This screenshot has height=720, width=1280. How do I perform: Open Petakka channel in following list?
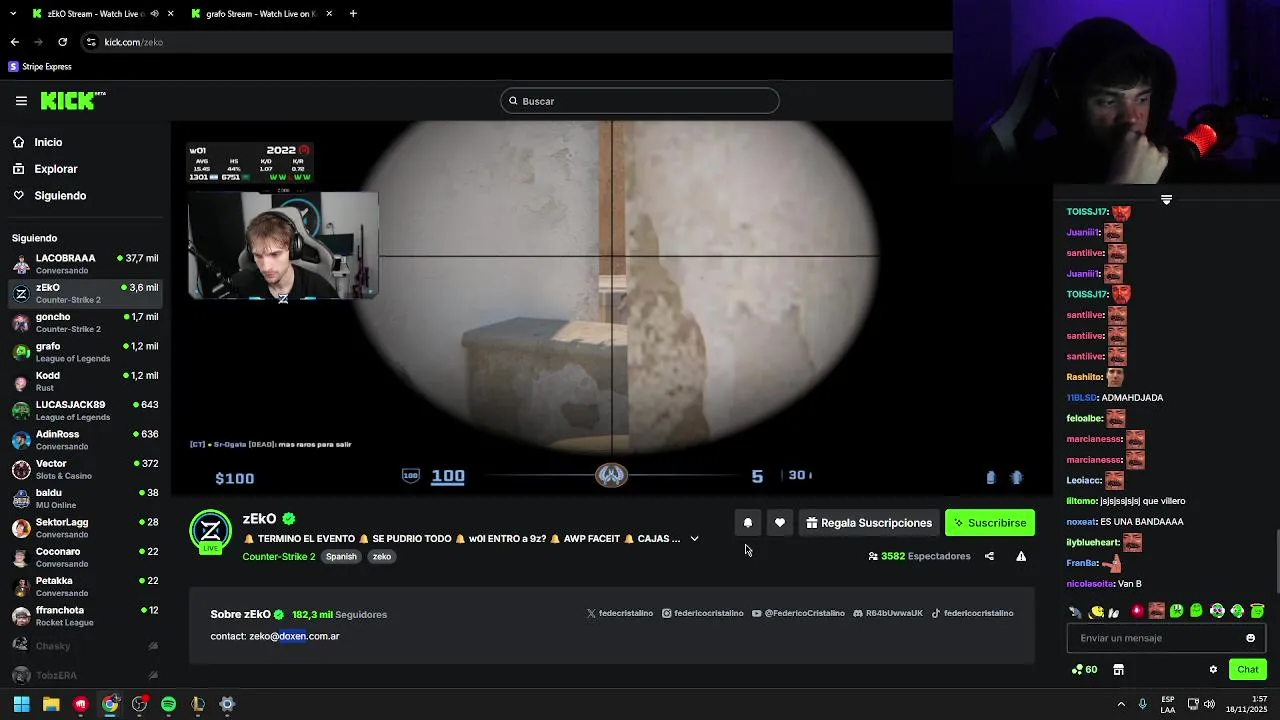pyautogui.click(x=85, y=586)
